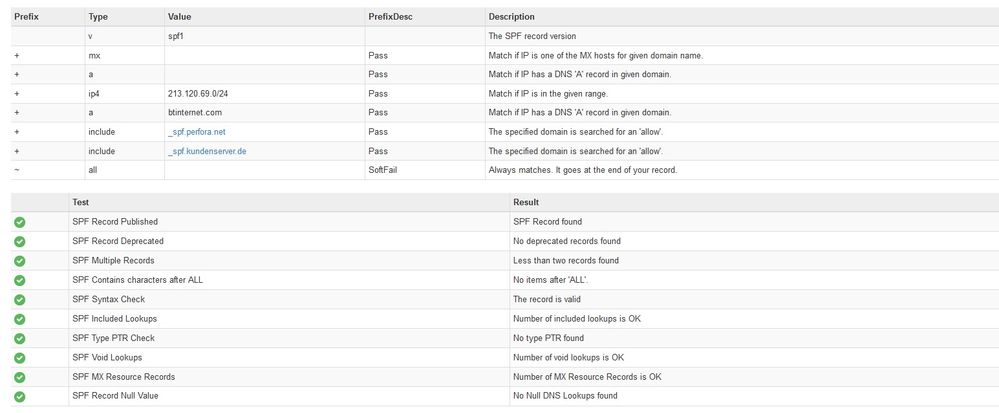Click green check beside SPF Void Lookups
Viewport: 999px width, 413px height.
coord(20,358)
